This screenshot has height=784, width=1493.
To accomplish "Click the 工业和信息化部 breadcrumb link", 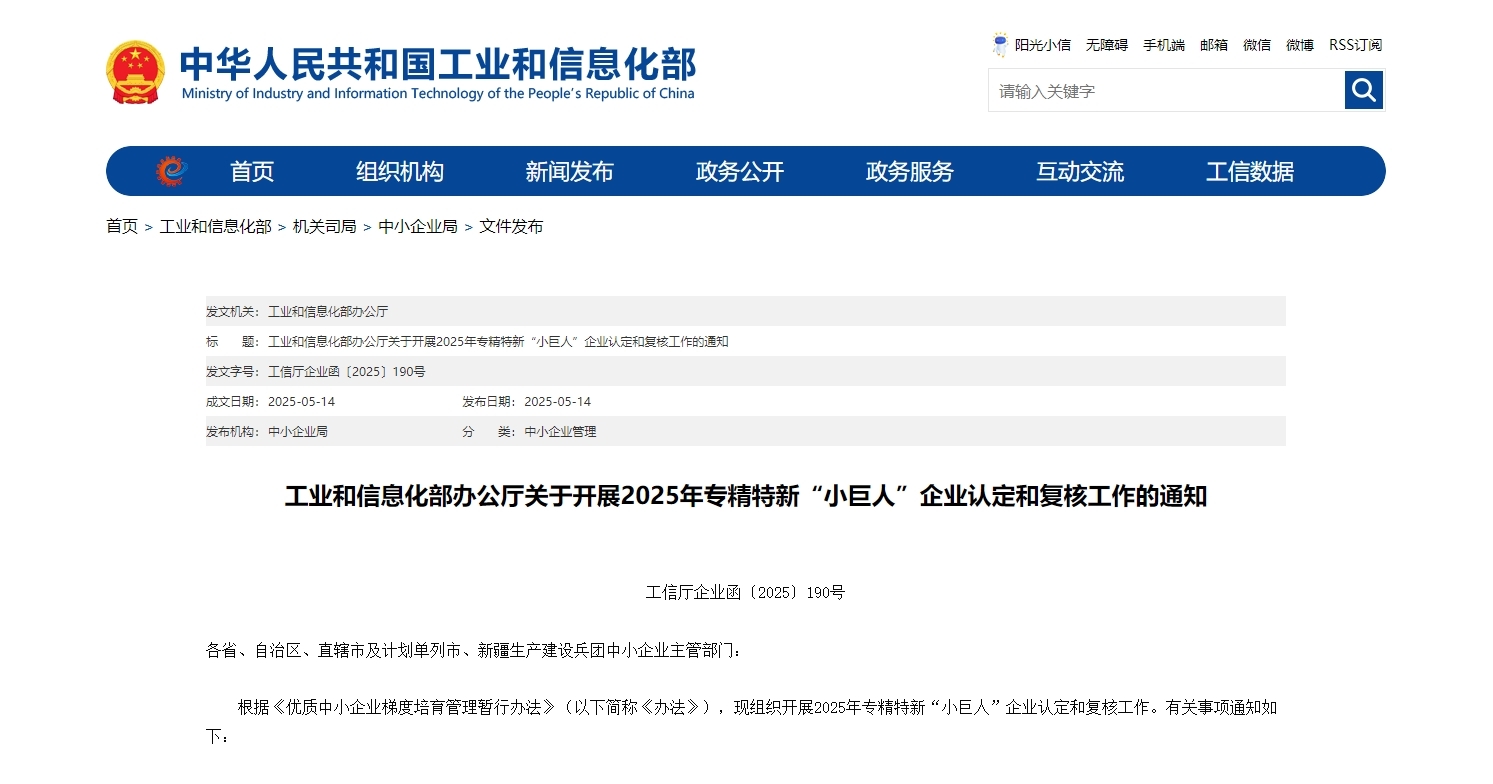I will (x=216, y=226).
